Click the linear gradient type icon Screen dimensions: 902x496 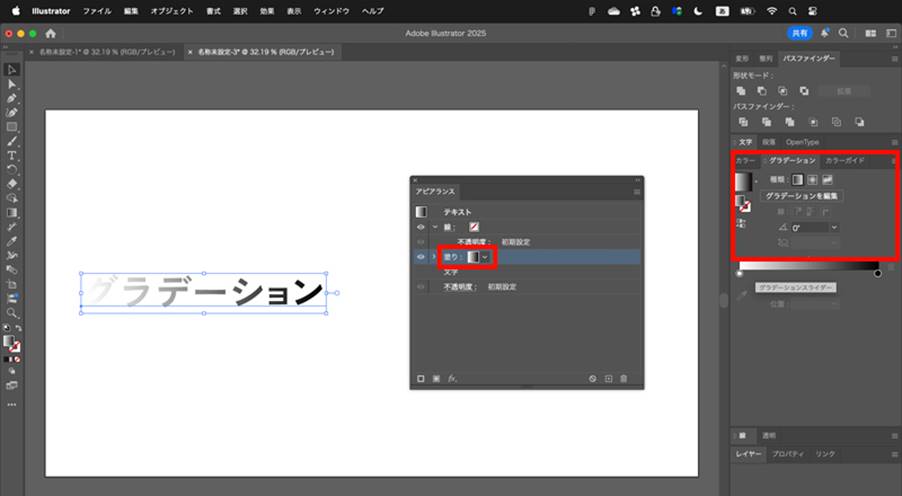797,180
